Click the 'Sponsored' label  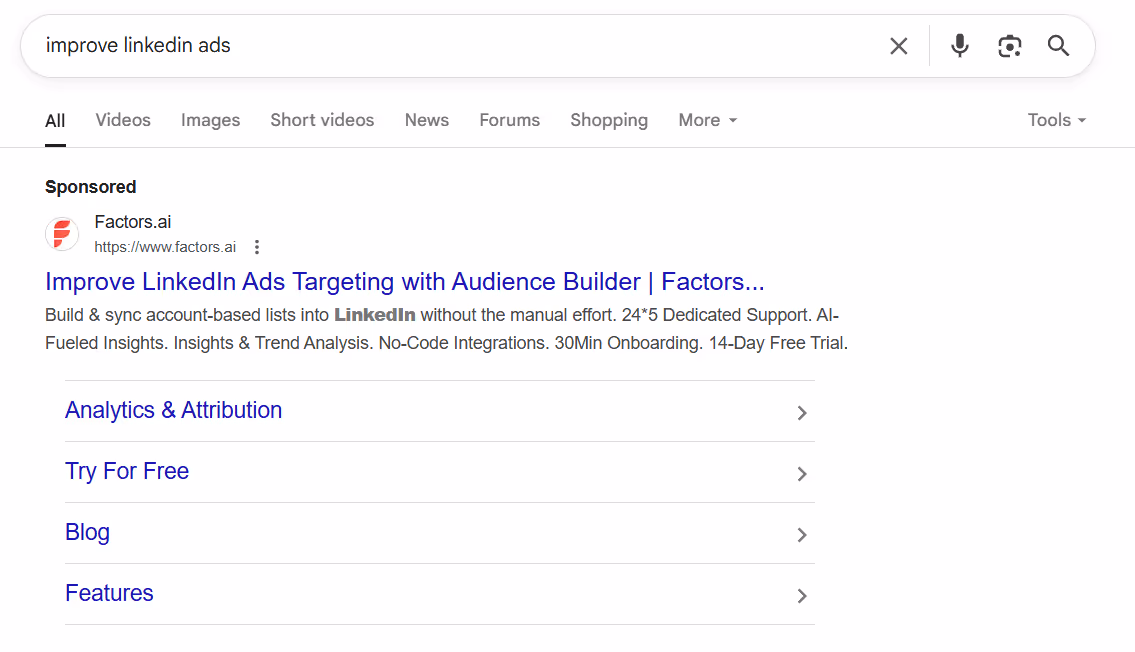[90, 187]
